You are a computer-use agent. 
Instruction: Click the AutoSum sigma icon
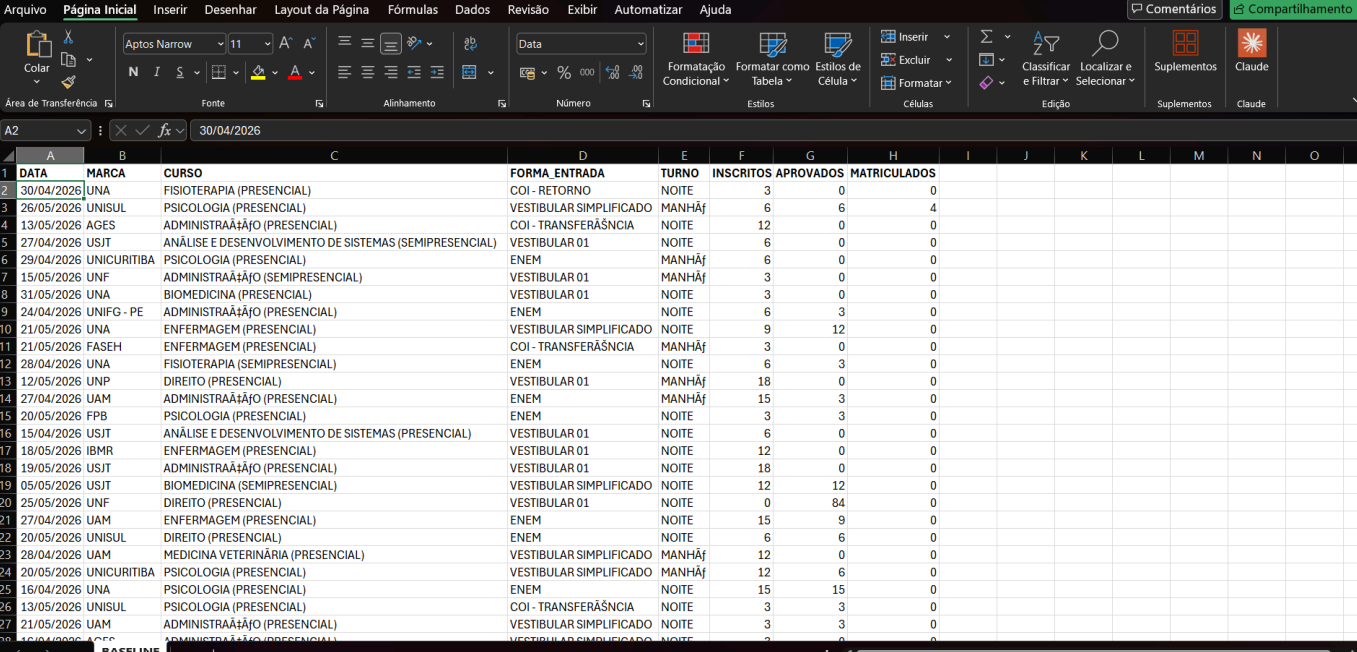(987, 37)
